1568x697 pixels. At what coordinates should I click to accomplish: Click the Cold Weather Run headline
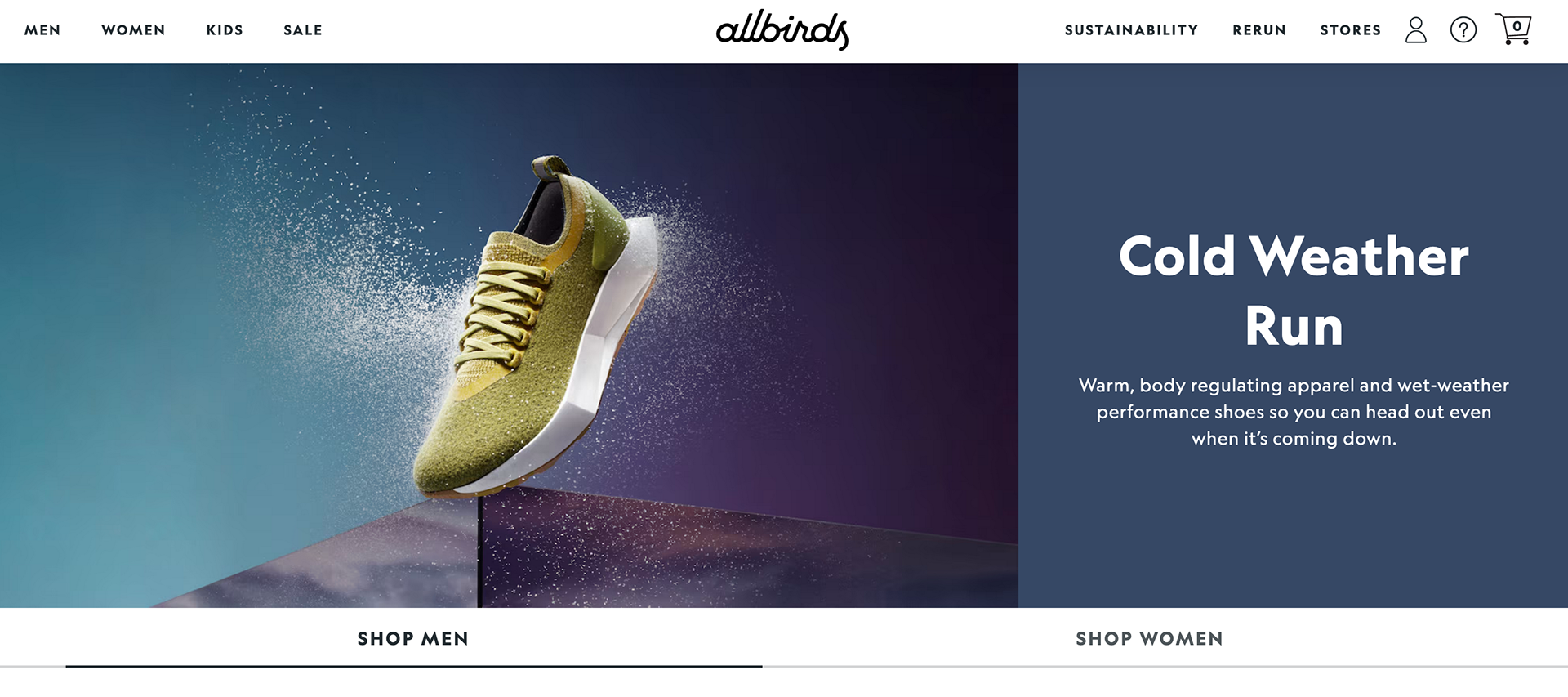pos(1294,291)
